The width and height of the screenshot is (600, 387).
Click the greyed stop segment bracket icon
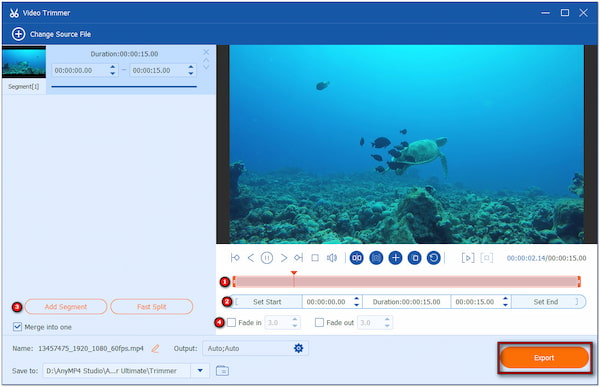(x=486, y=258)
